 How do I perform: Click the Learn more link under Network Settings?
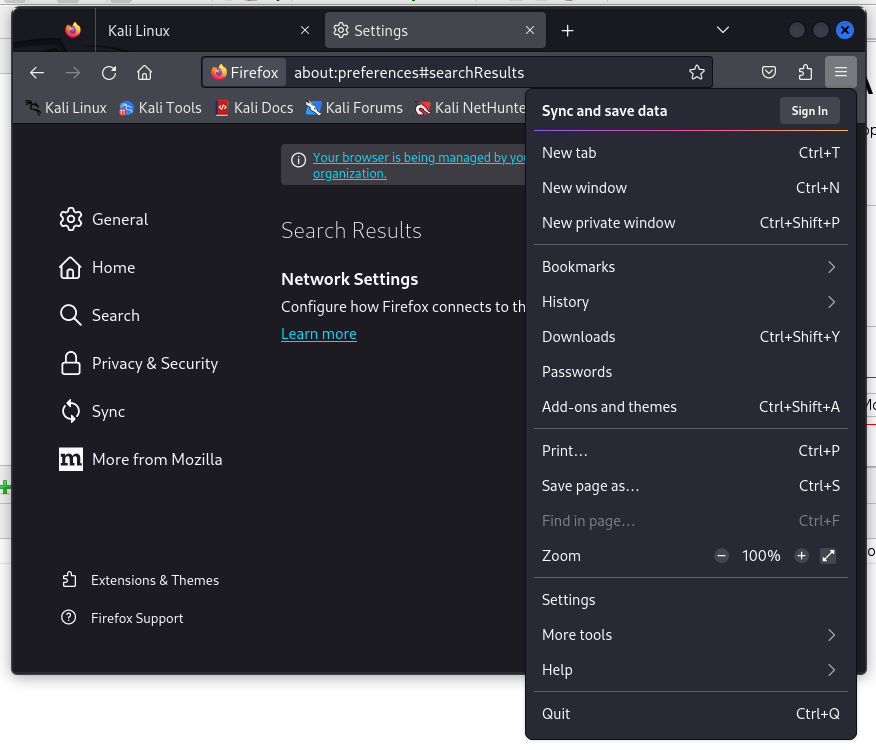[x=319, y=334]
